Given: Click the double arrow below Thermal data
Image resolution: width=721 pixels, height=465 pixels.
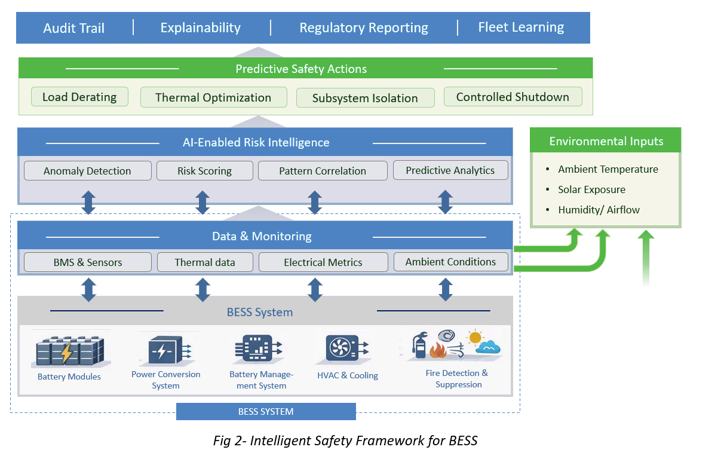Looking at the screenshot, I should [x=203, y=290].
